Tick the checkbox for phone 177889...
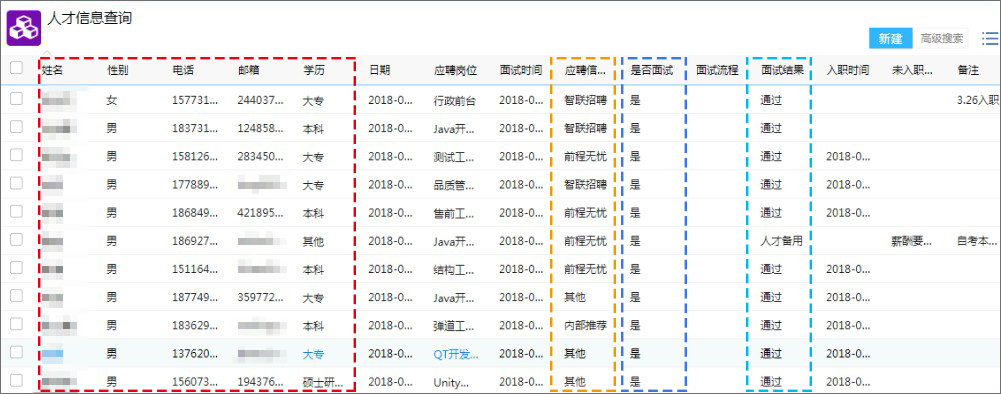Image resolution: width=1001 pixels, height=394 pixels. 17,183
